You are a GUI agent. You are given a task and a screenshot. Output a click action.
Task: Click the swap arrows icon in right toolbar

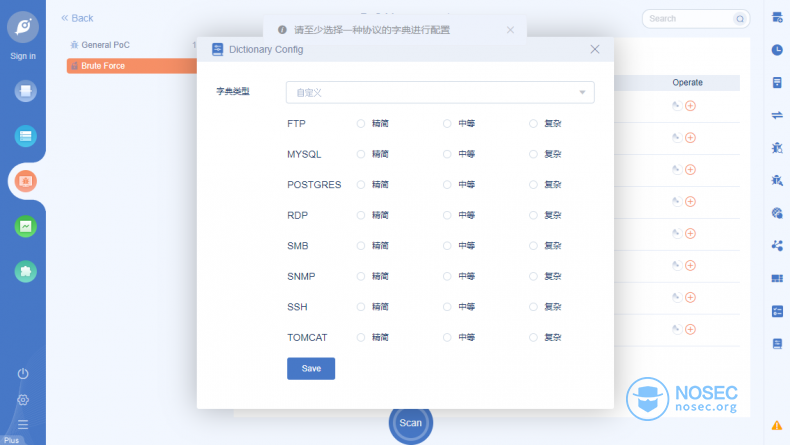pyautogui.click(x=777, y=115)
